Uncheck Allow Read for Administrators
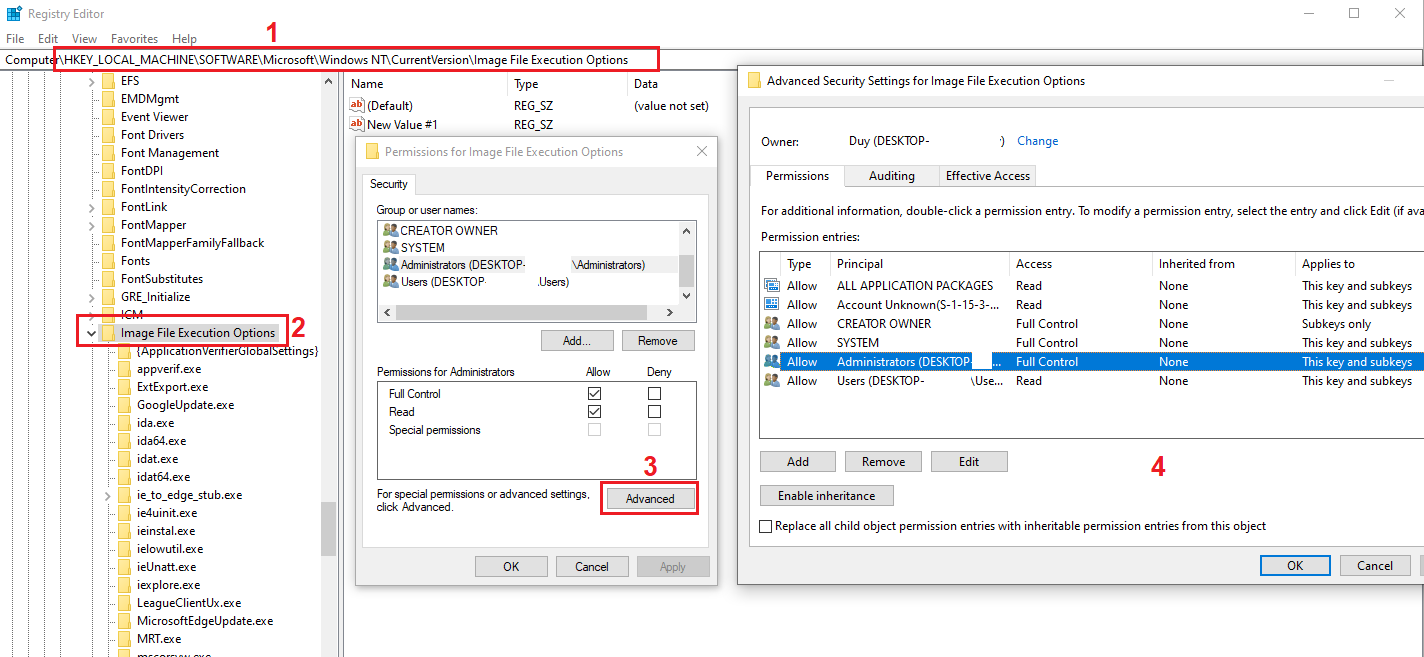Viewport: 1424px width, 657px height. click(594, 411)
